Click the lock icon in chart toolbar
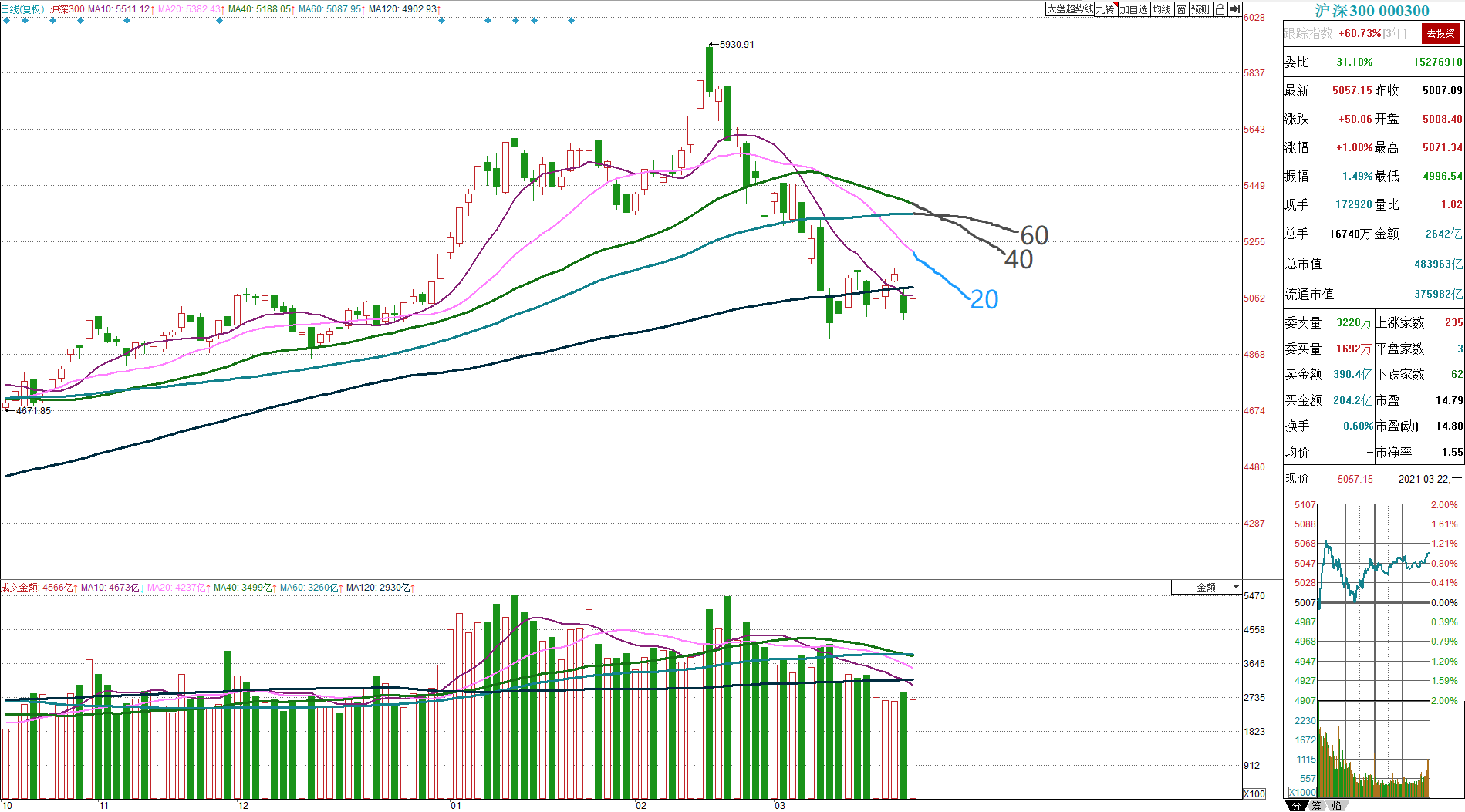Image resolution: width=1465 pixels, height=812 pixels. point(1220,9)
